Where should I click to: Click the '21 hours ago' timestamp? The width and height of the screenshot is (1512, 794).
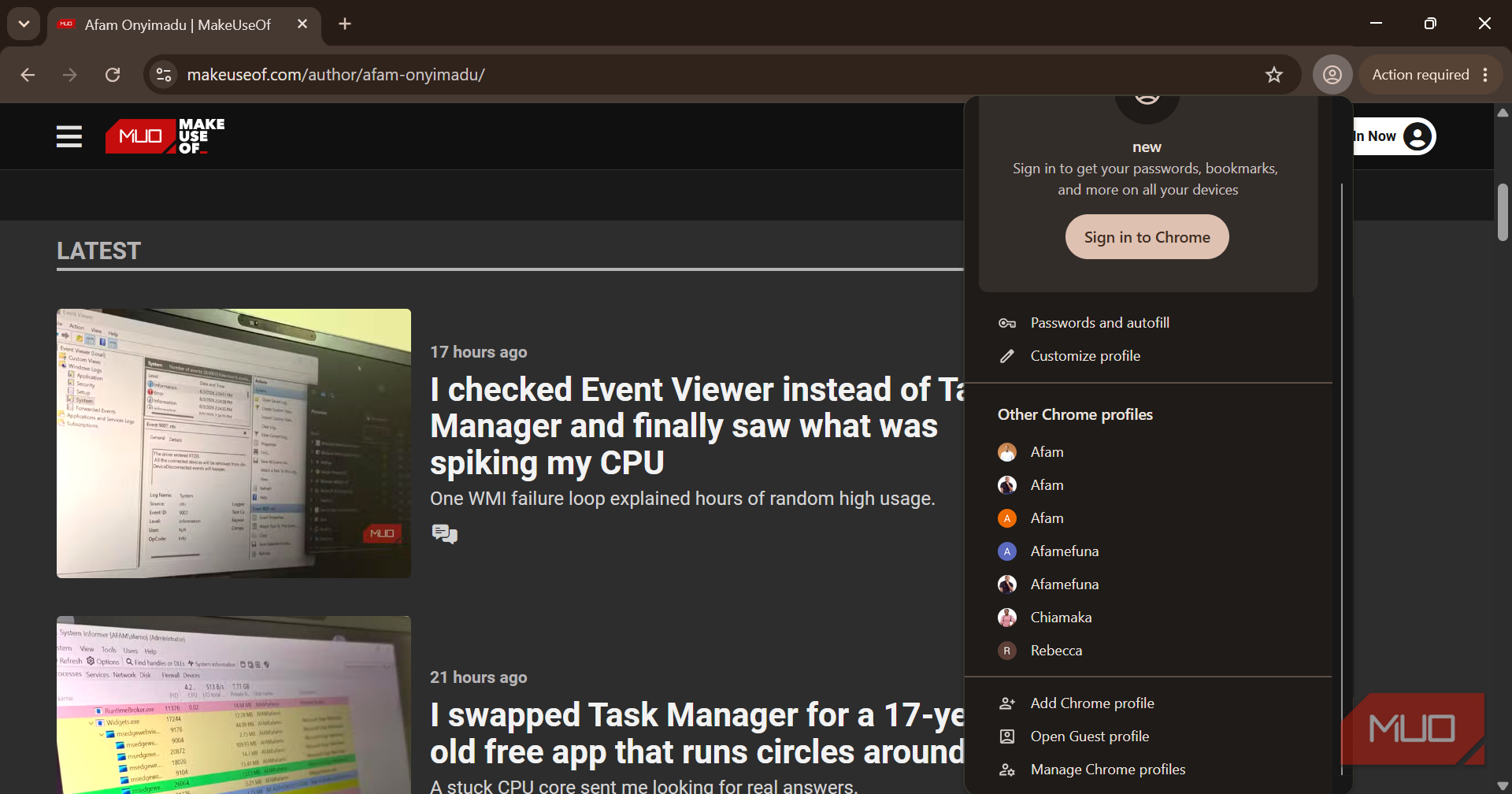pyautogui.click(x=479, y=677)
